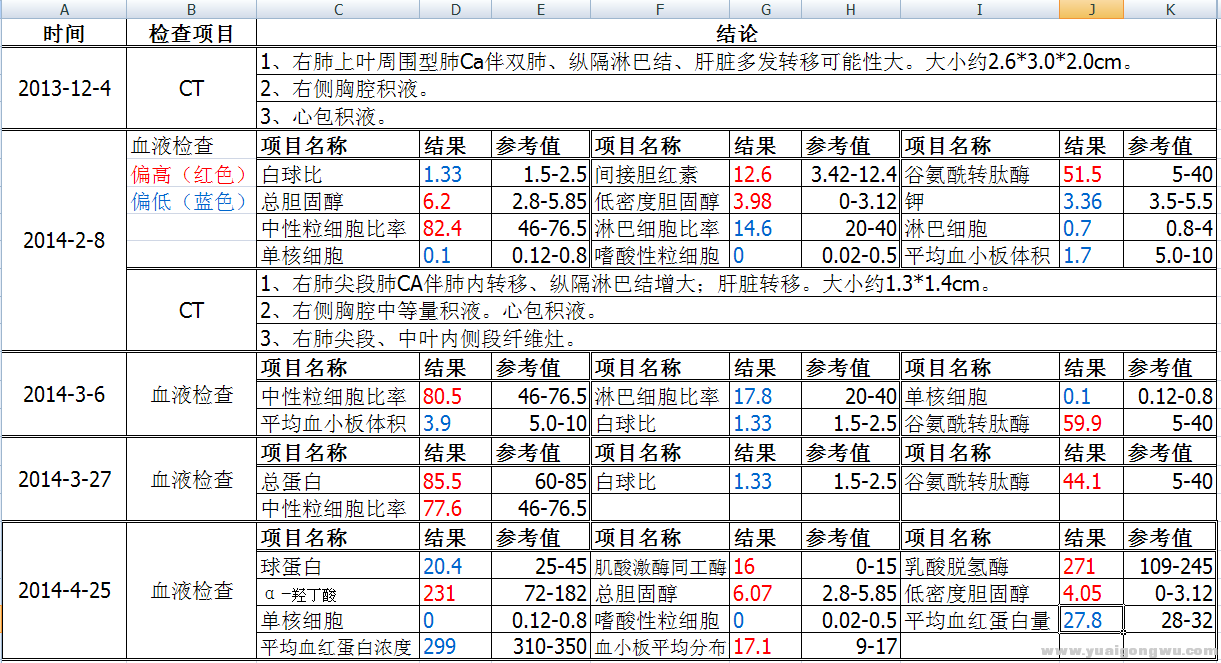This screenshot has width=1221, height=663.
Task: Select column A header
Action: 64,9
